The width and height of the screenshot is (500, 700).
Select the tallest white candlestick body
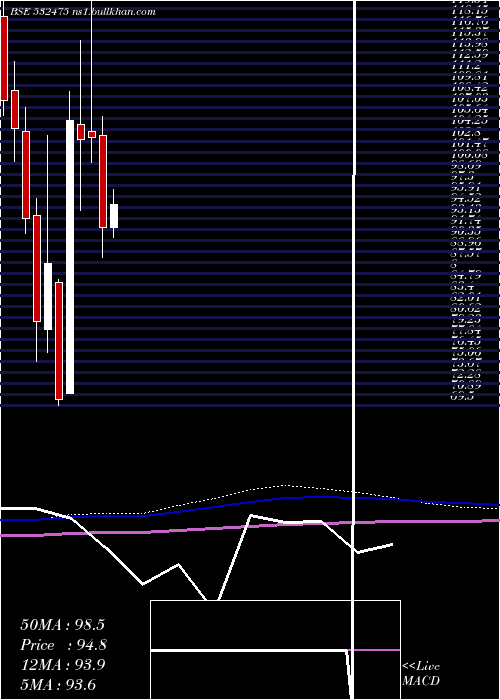(x=70, y=257)
